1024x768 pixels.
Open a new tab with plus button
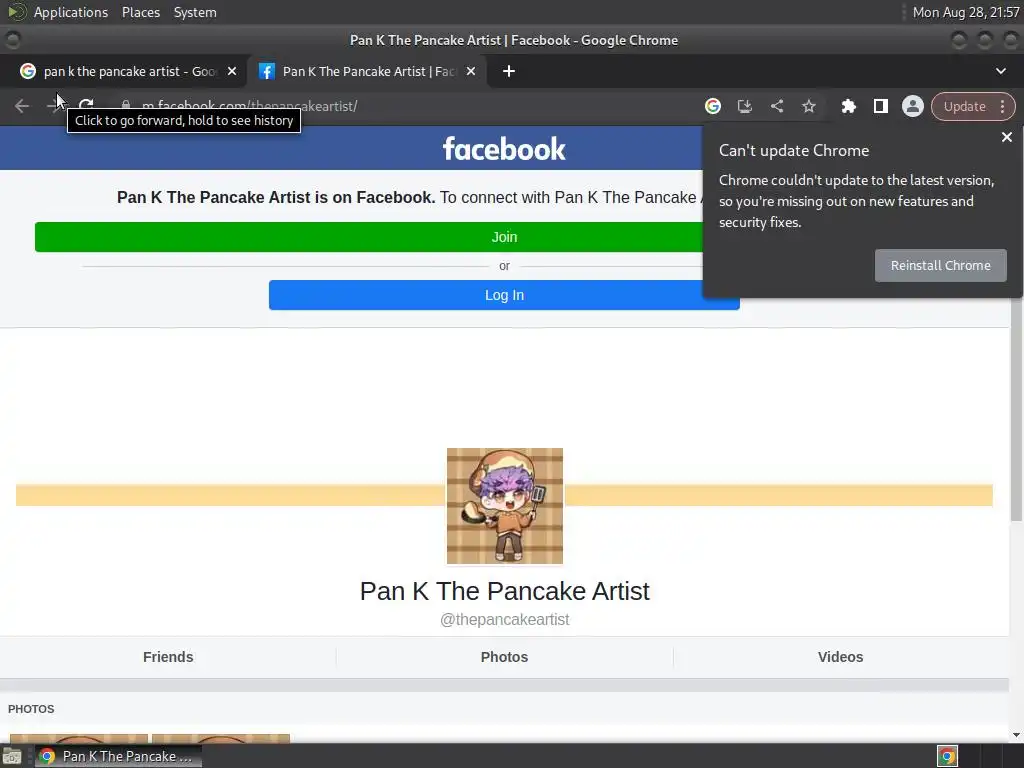click(x=509, y=71)
